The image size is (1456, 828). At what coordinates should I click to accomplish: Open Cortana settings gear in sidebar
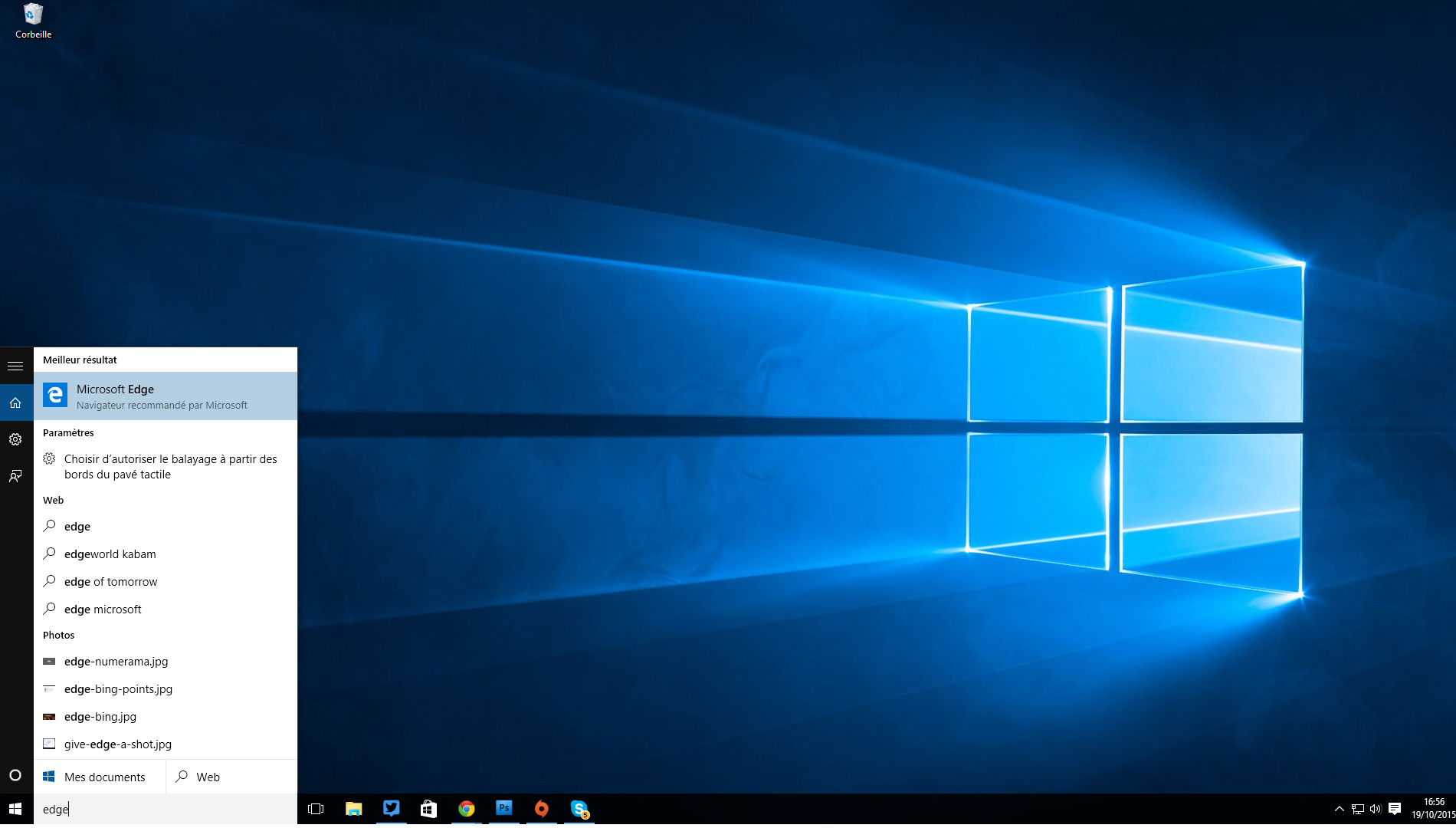tap(15, 439)
